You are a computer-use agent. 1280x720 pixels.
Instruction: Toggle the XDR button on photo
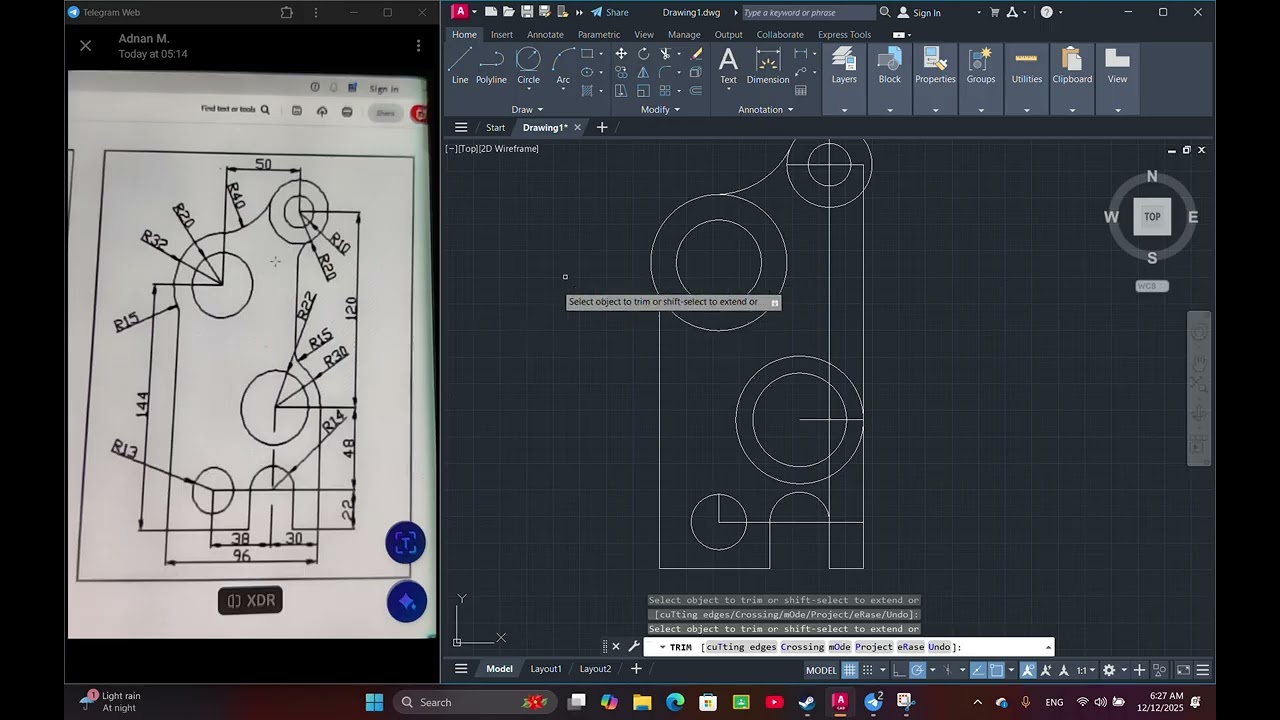[251, 601]
